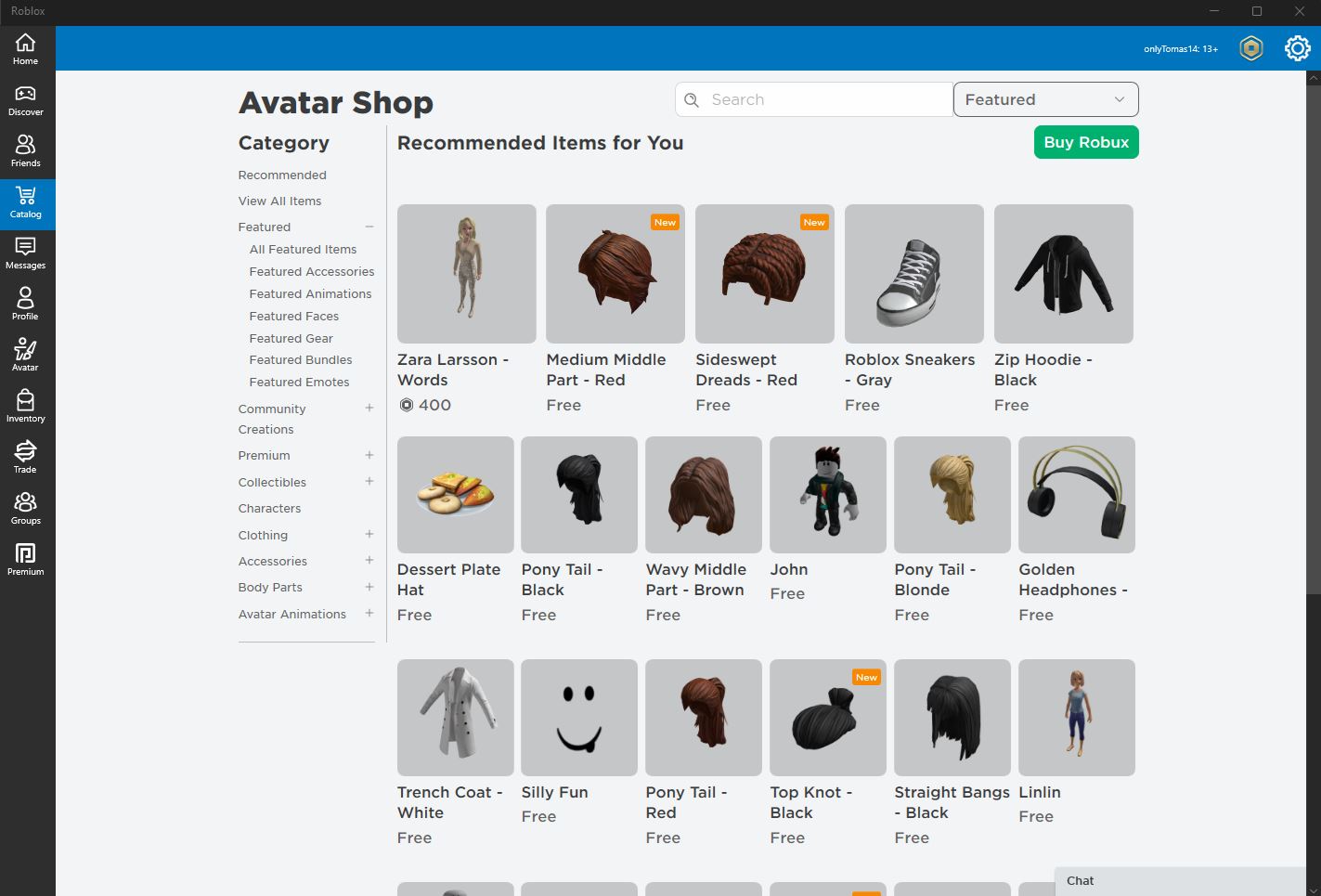Open the Friends sidebar icon

(x=25, y=152)
